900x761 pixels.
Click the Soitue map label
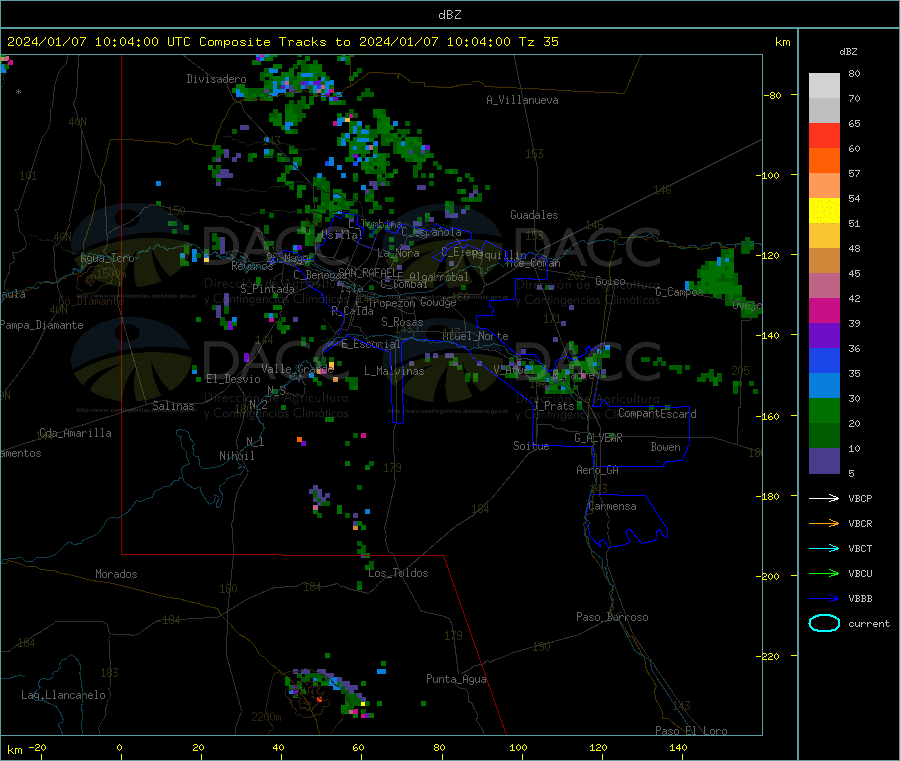531,445
